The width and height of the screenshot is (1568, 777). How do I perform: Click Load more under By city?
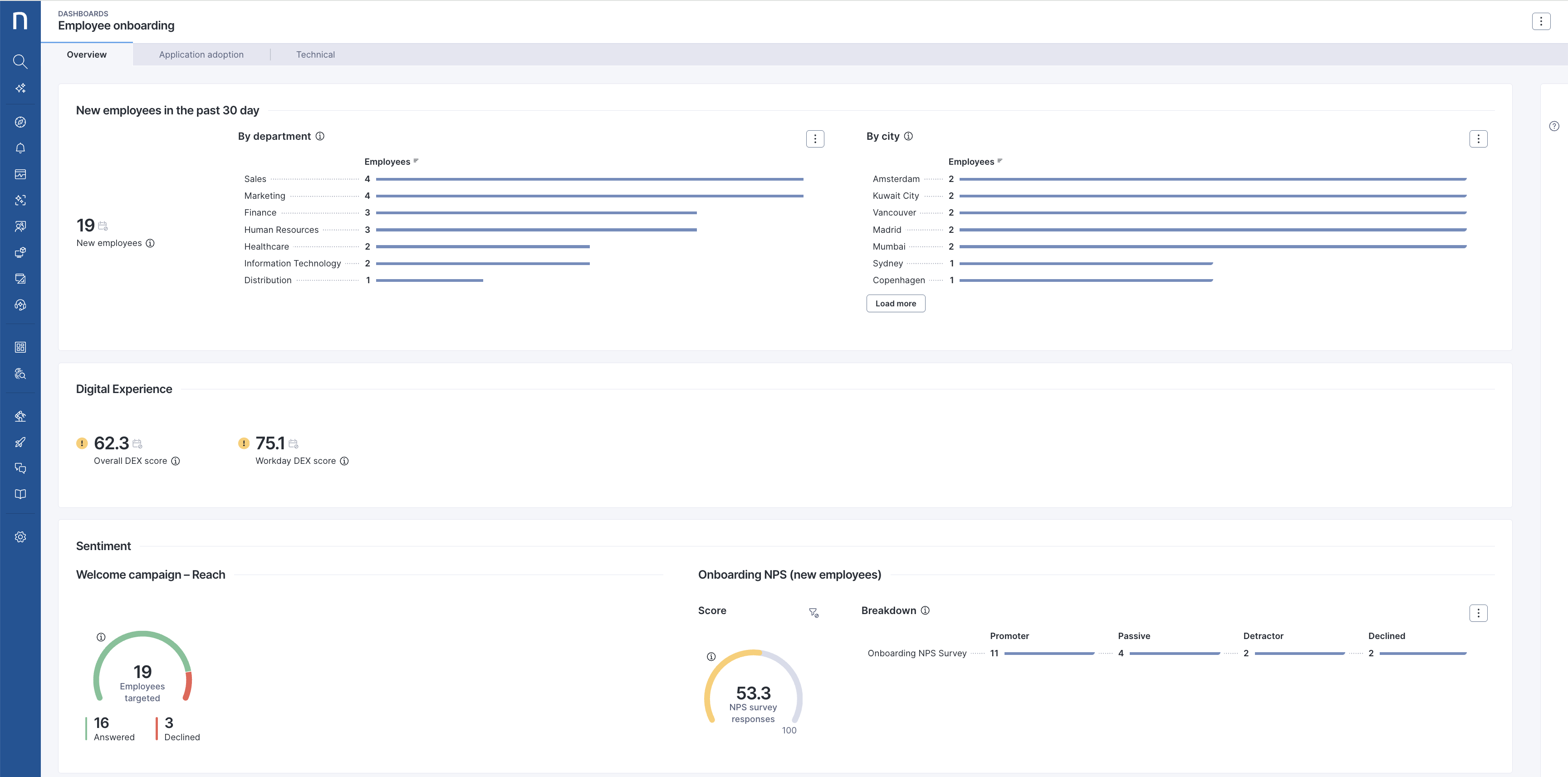click(896, 303)
